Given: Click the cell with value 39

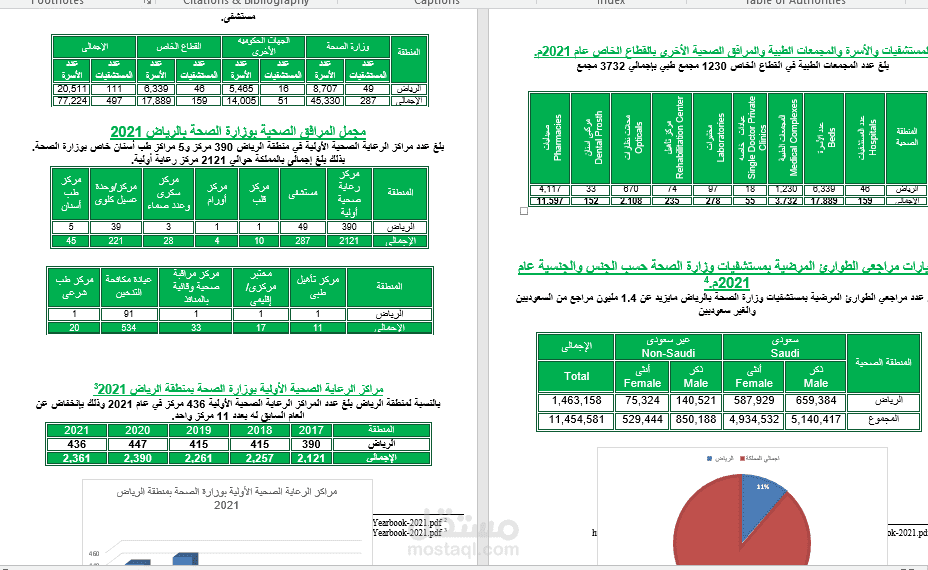Looking at the screenshot, I should (x=116, y=227).
